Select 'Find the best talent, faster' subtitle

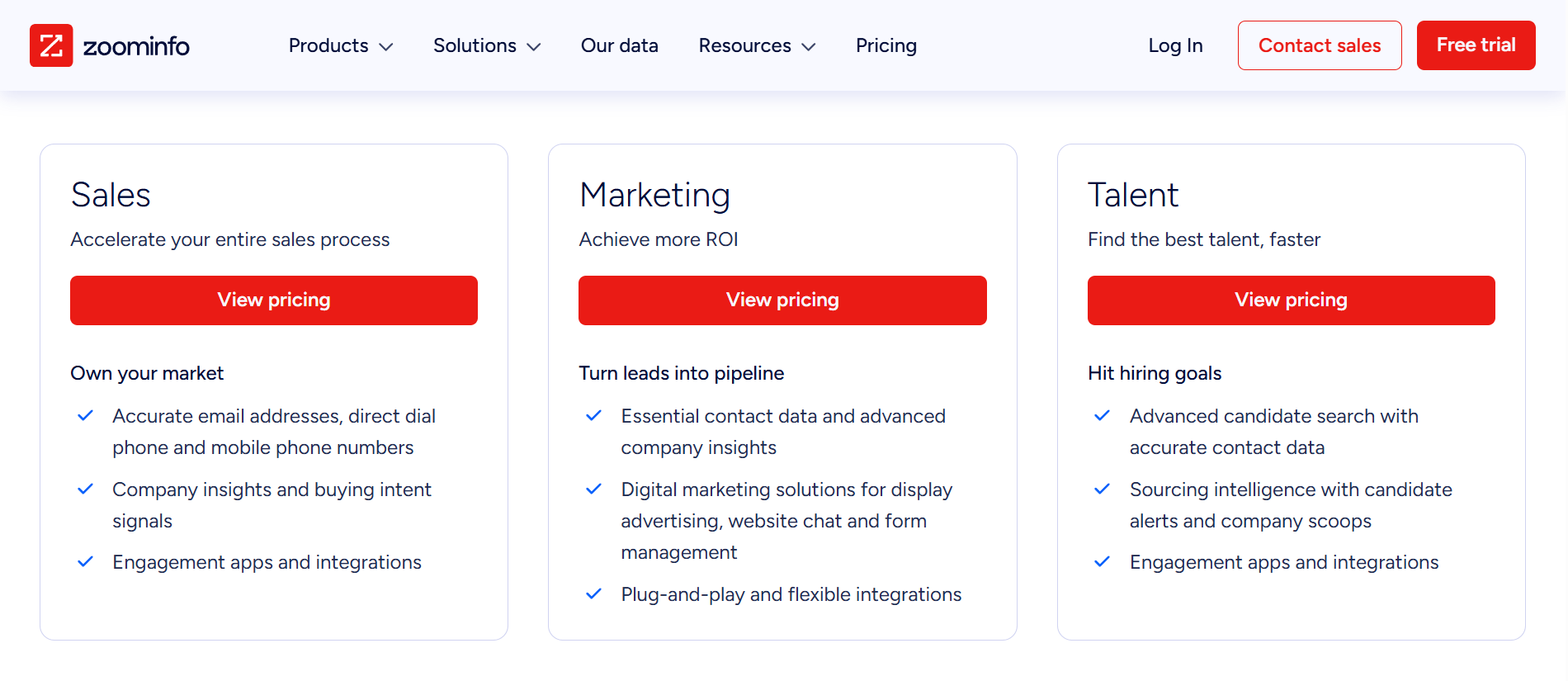coord(1204,239)
